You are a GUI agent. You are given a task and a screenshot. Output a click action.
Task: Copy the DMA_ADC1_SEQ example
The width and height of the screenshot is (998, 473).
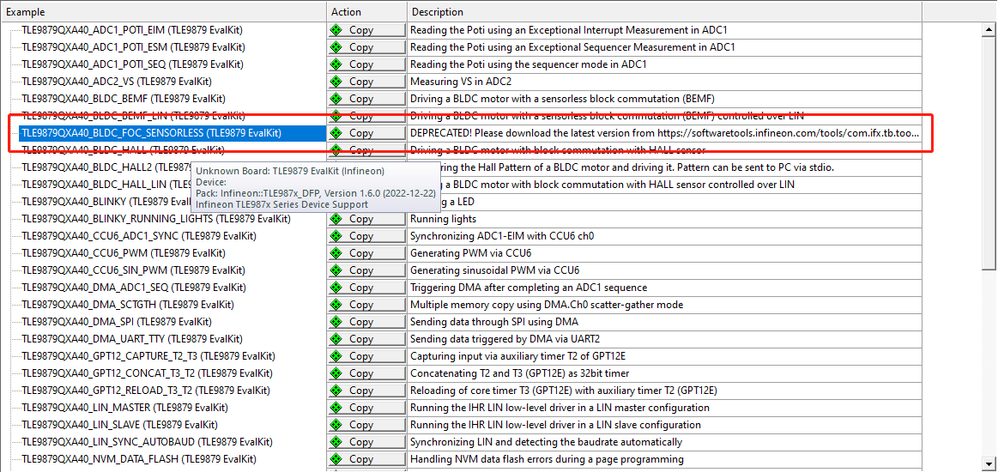click(x=367, y=288)
